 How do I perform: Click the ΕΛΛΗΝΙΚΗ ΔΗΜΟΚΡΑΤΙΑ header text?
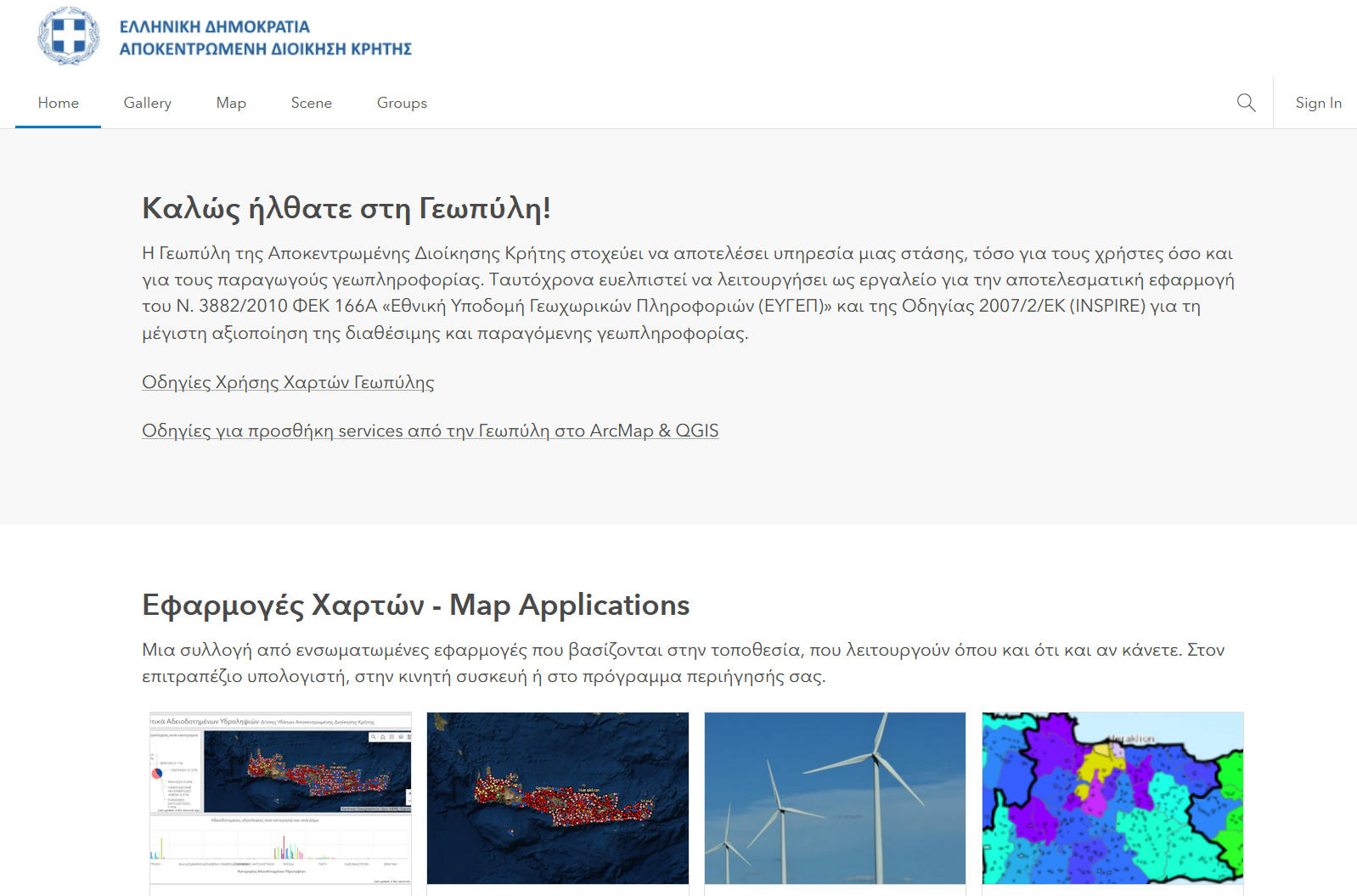click(x=215, y=27)
